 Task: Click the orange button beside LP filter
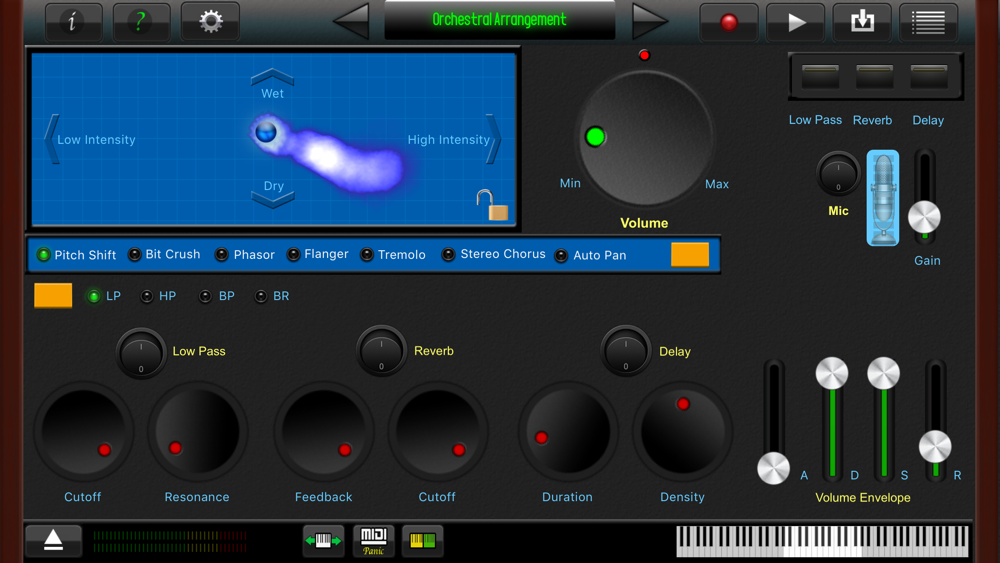53,296
